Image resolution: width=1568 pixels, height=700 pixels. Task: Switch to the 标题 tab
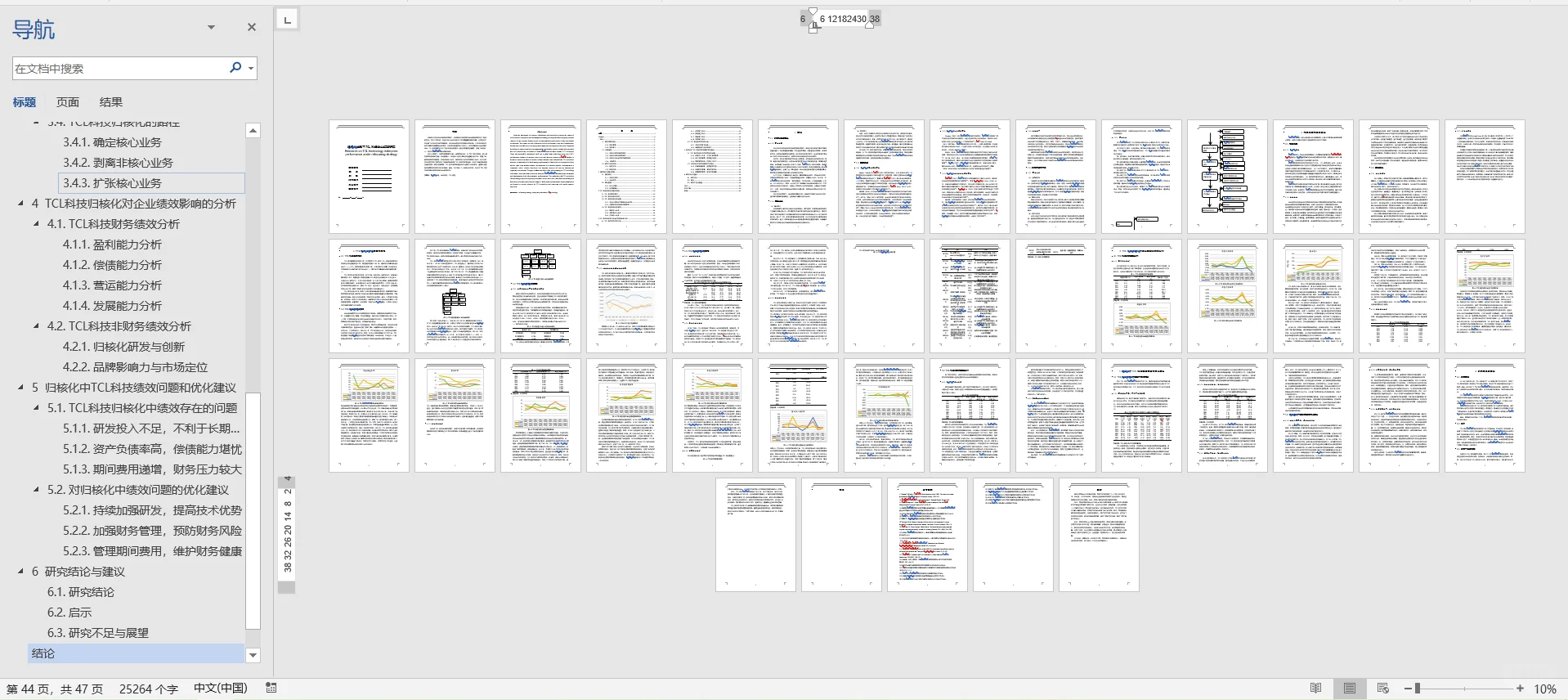coord(25,102)
